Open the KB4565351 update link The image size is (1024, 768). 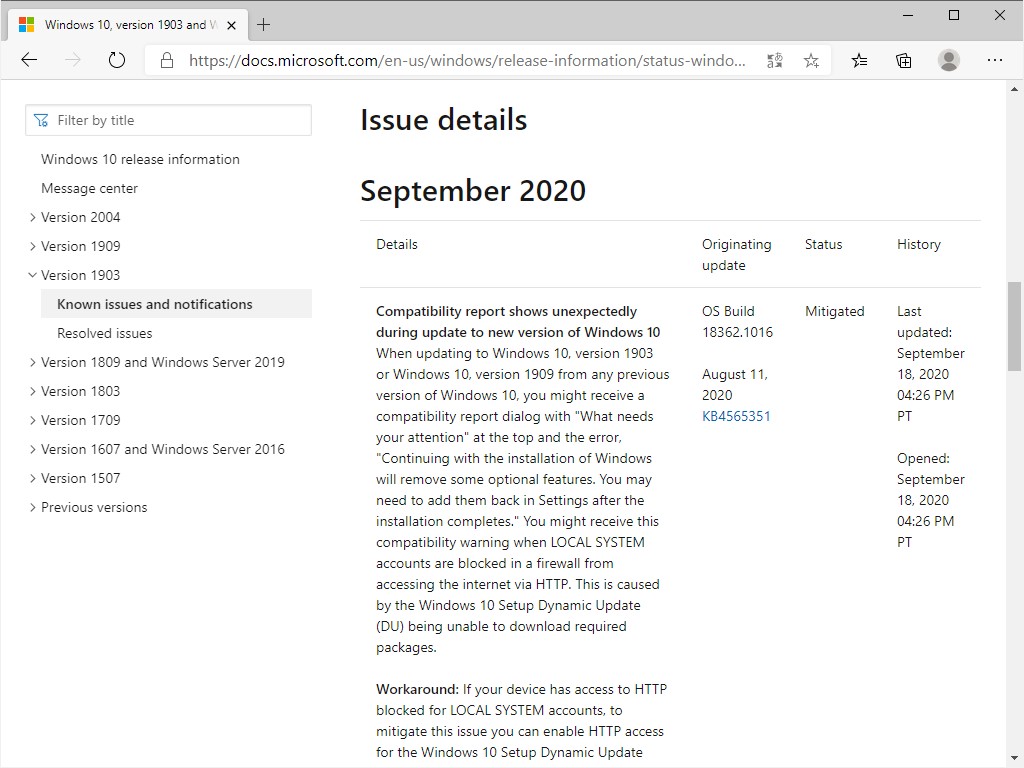coord(737,416)
